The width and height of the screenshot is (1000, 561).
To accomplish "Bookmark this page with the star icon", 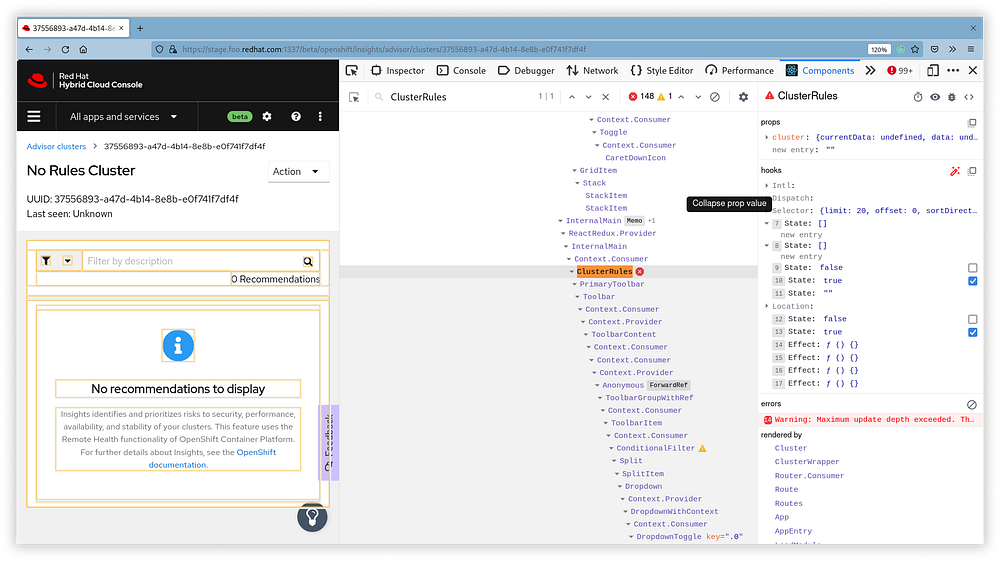I will coord(915,49).
